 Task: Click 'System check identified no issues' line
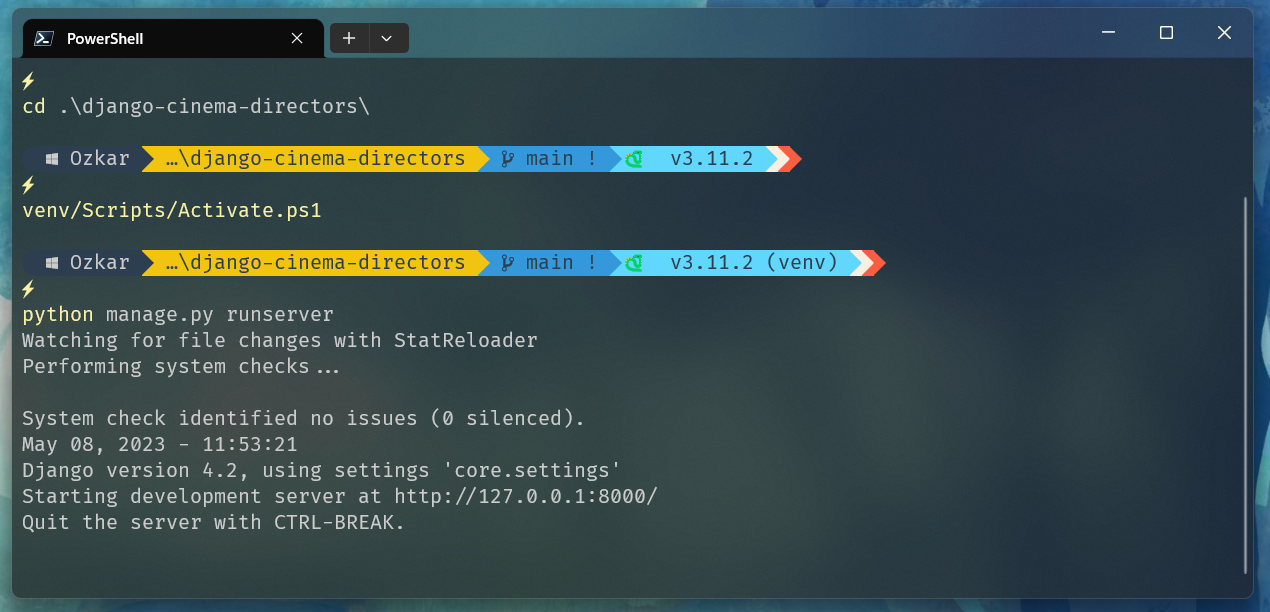click(x=303, y=418)
